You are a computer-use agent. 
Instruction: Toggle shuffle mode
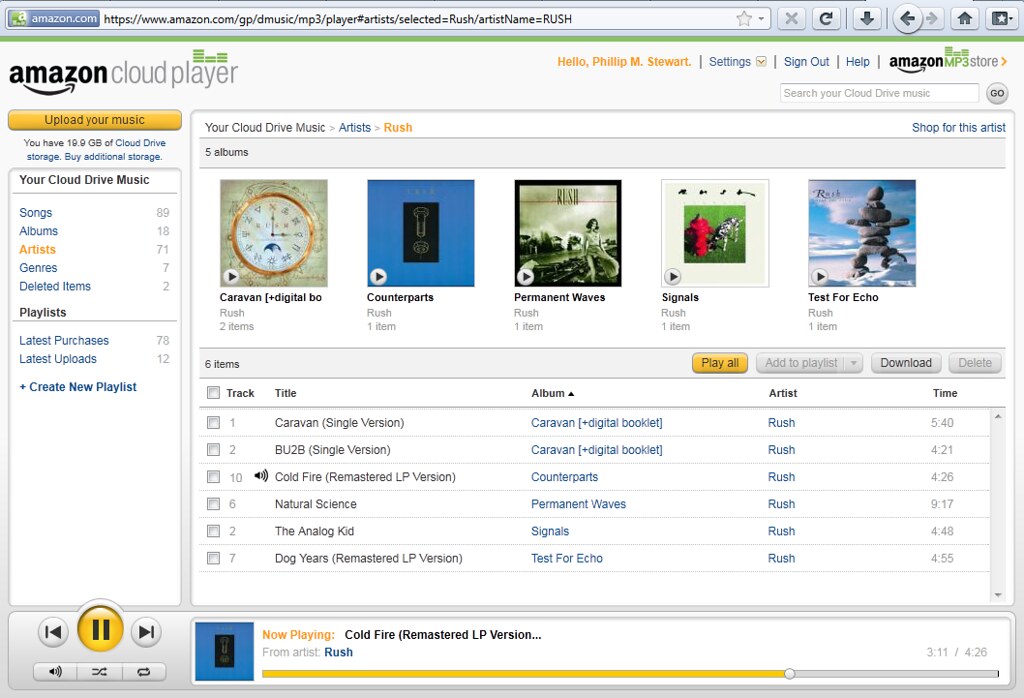point(99,671)
